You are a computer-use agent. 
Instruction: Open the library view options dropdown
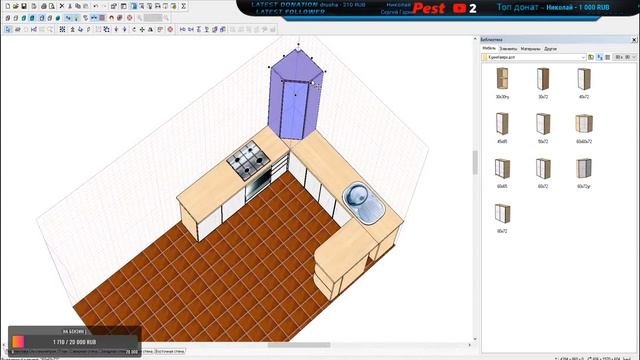[626, 57]
